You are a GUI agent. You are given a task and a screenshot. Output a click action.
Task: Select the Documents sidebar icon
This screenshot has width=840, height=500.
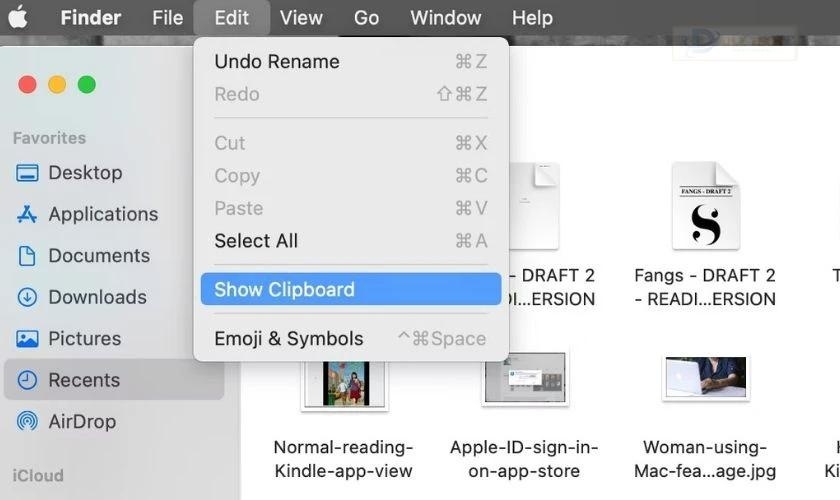(27, 256)
